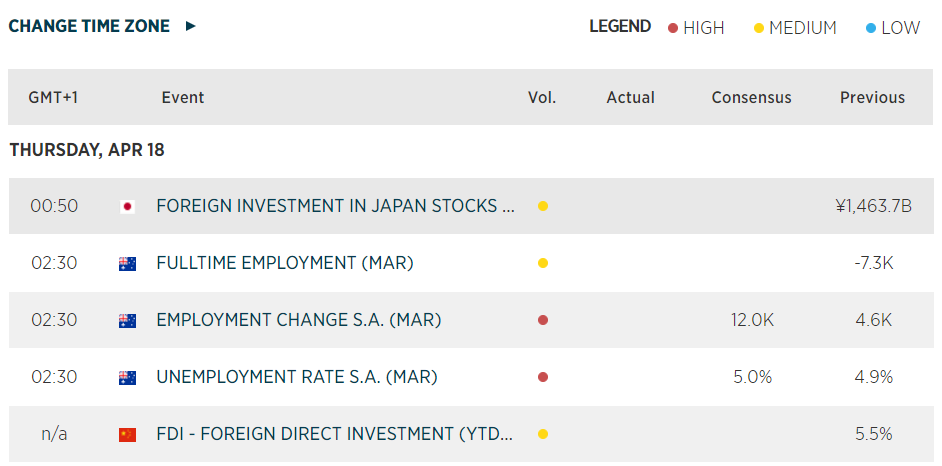Screen dimensions: 942x466
Task: Expand the Change Time Zone arrow
Action: [x=191, y=26]
